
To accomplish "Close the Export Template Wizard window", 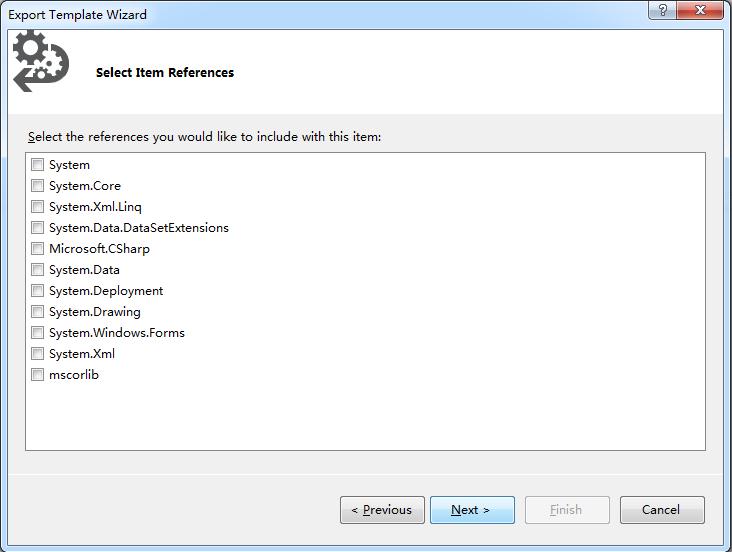I will 700,10.
